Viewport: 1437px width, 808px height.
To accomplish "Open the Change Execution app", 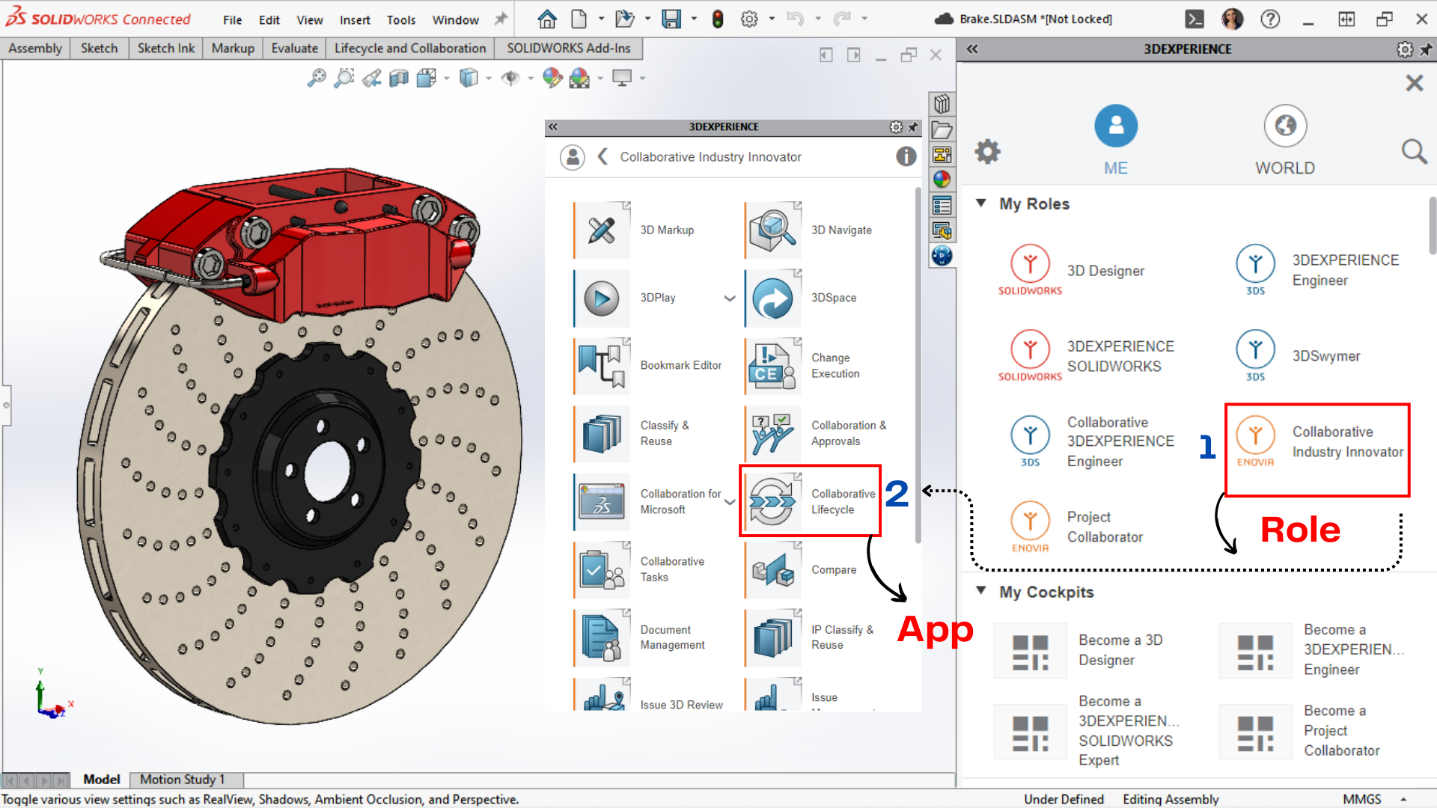I will (773, 366).
